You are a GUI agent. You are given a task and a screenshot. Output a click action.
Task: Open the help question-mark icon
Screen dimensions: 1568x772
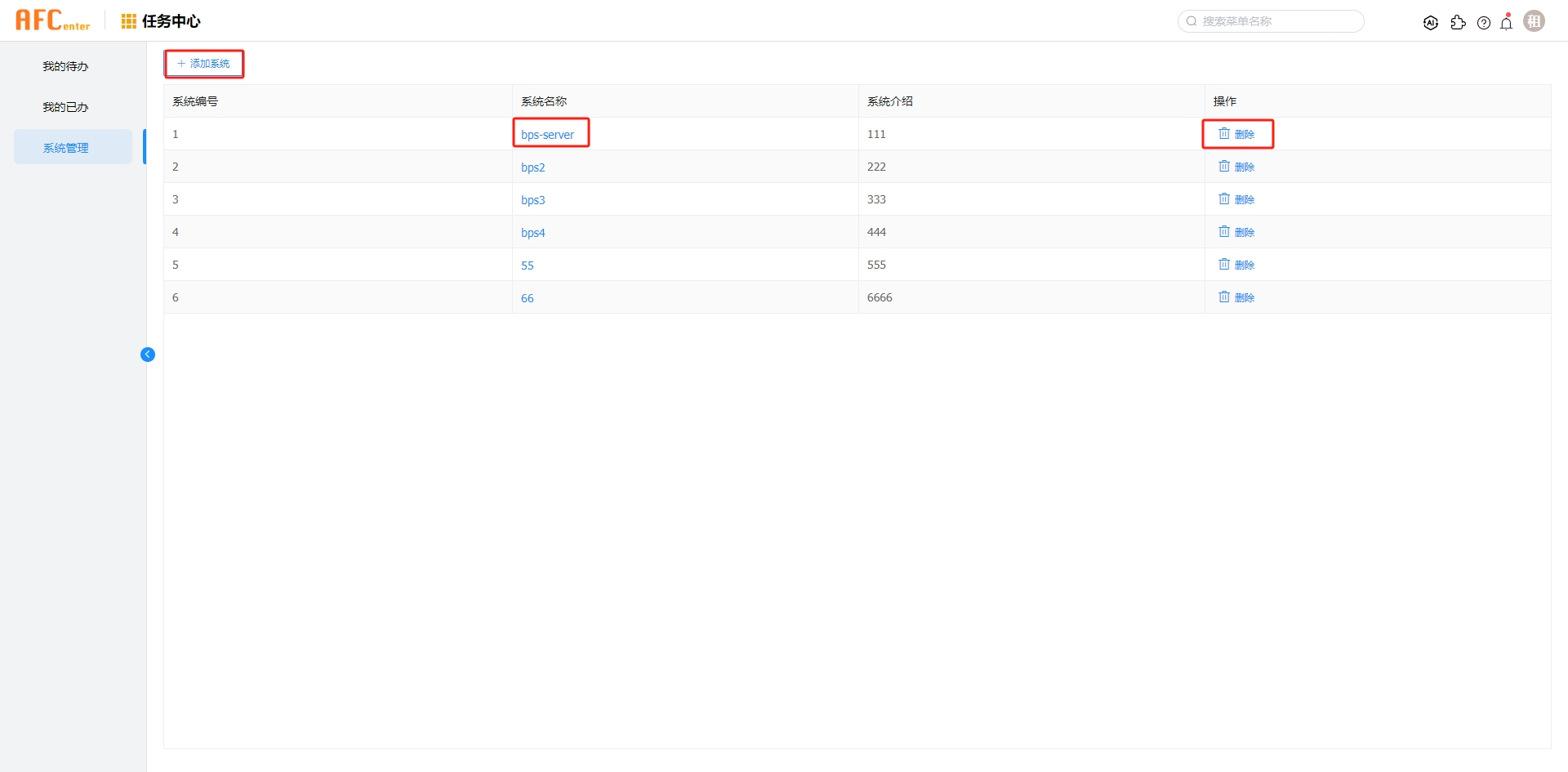(1484, 23)
